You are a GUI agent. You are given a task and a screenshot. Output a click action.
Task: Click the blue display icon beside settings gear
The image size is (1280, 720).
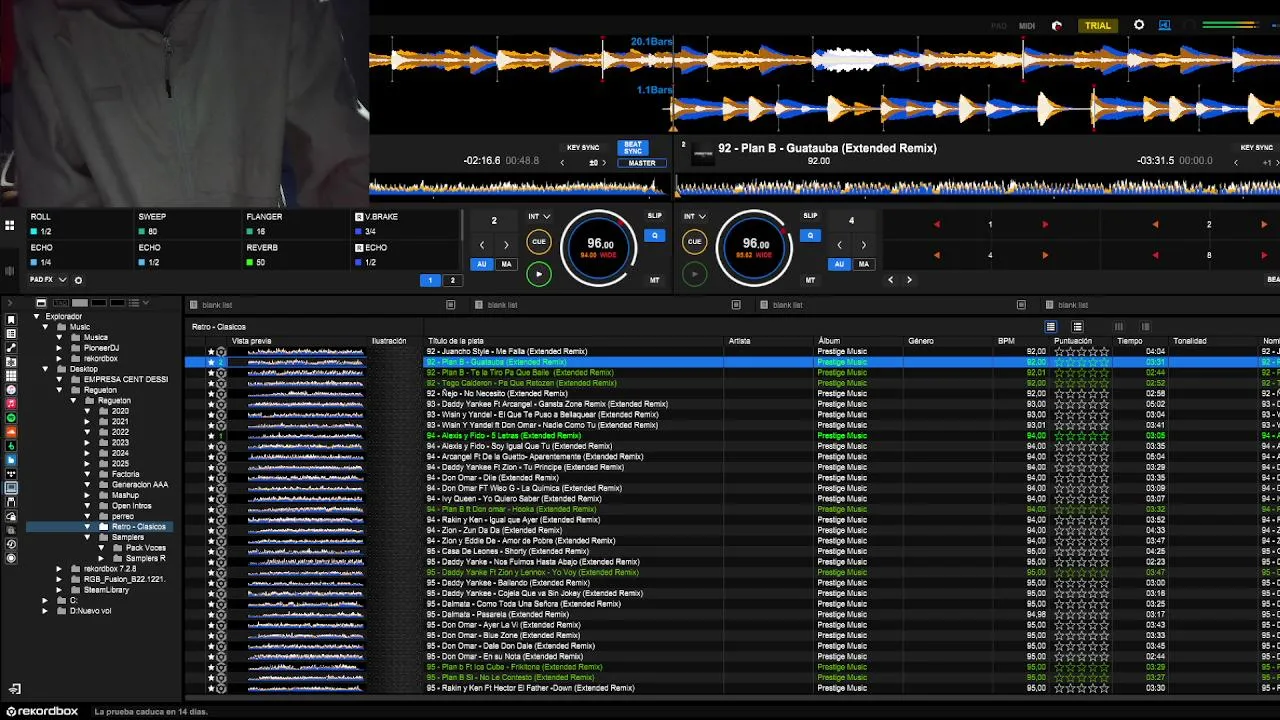(x=1164, y=25)
